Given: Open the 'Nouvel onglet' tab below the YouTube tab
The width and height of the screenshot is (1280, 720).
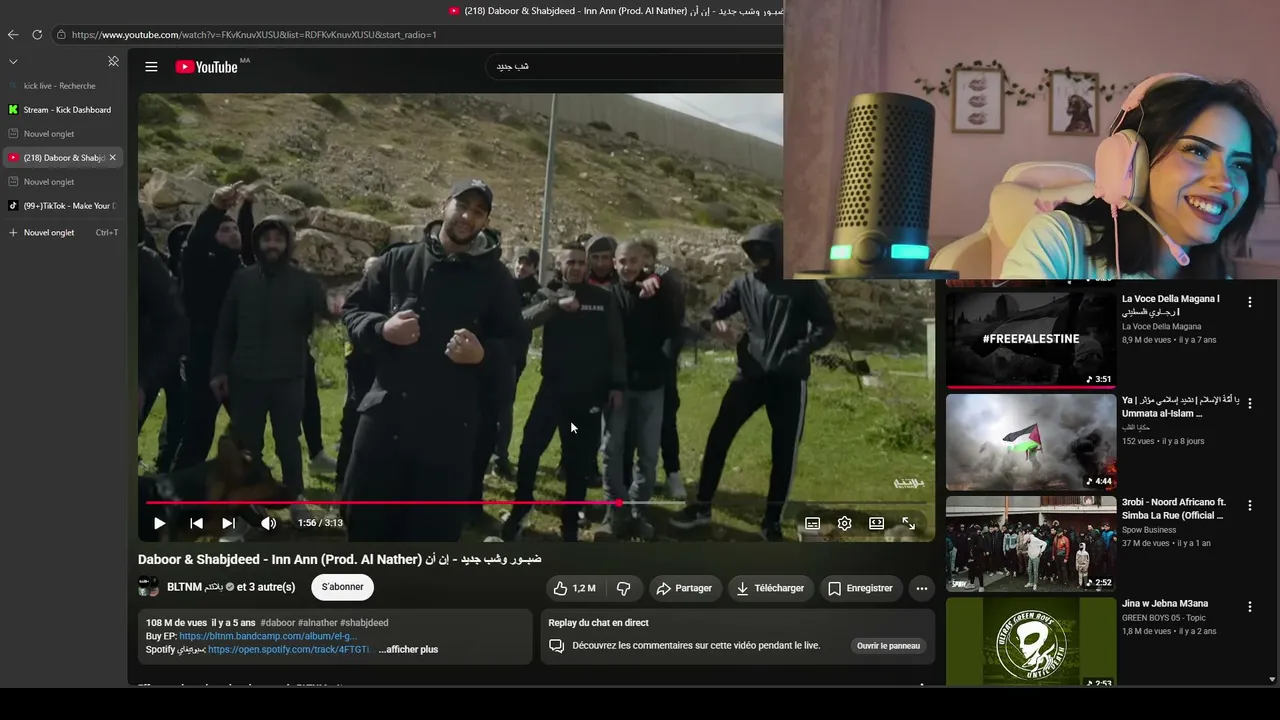Looking at the screenshot, I should 62,182.
